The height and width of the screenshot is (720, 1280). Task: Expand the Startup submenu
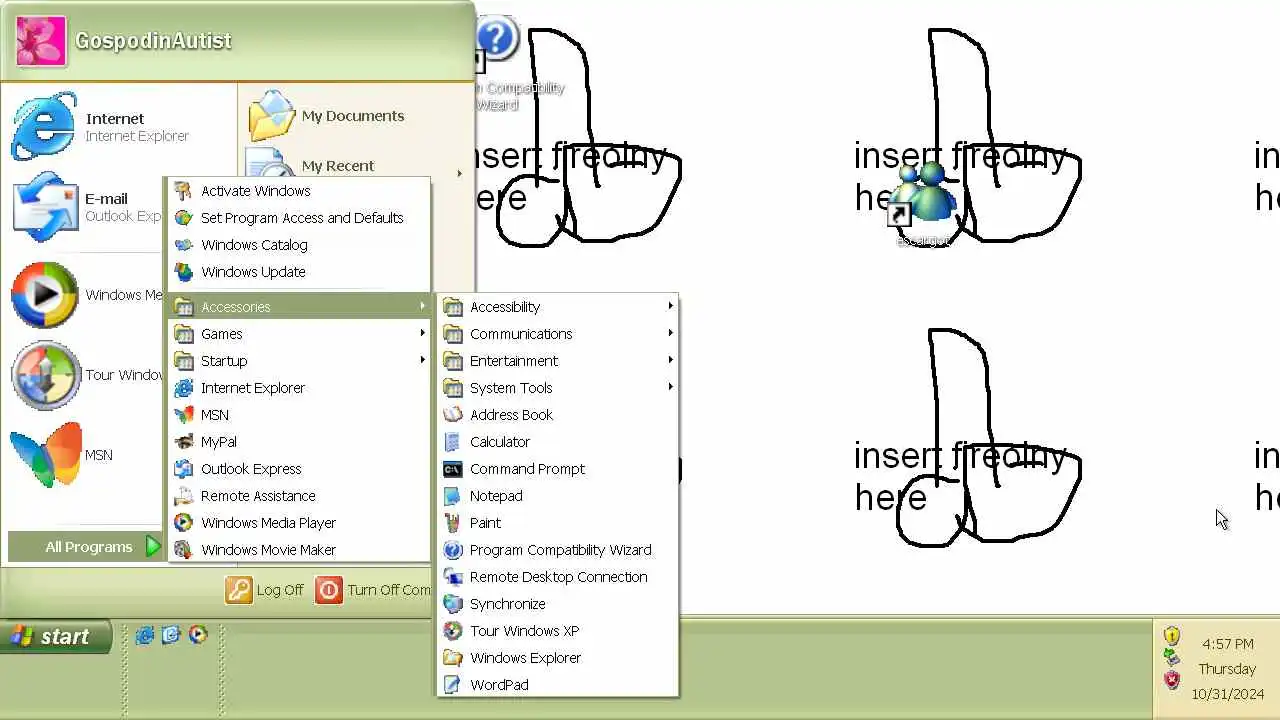300,361
